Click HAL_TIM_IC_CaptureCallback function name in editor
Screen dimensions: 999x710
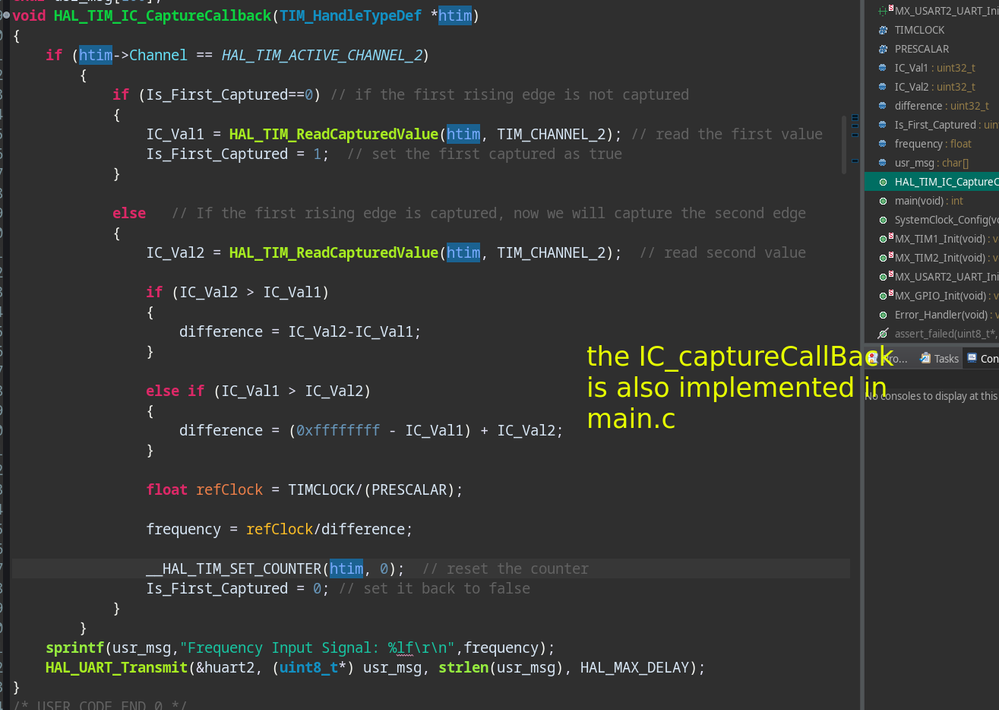(162, 15)
